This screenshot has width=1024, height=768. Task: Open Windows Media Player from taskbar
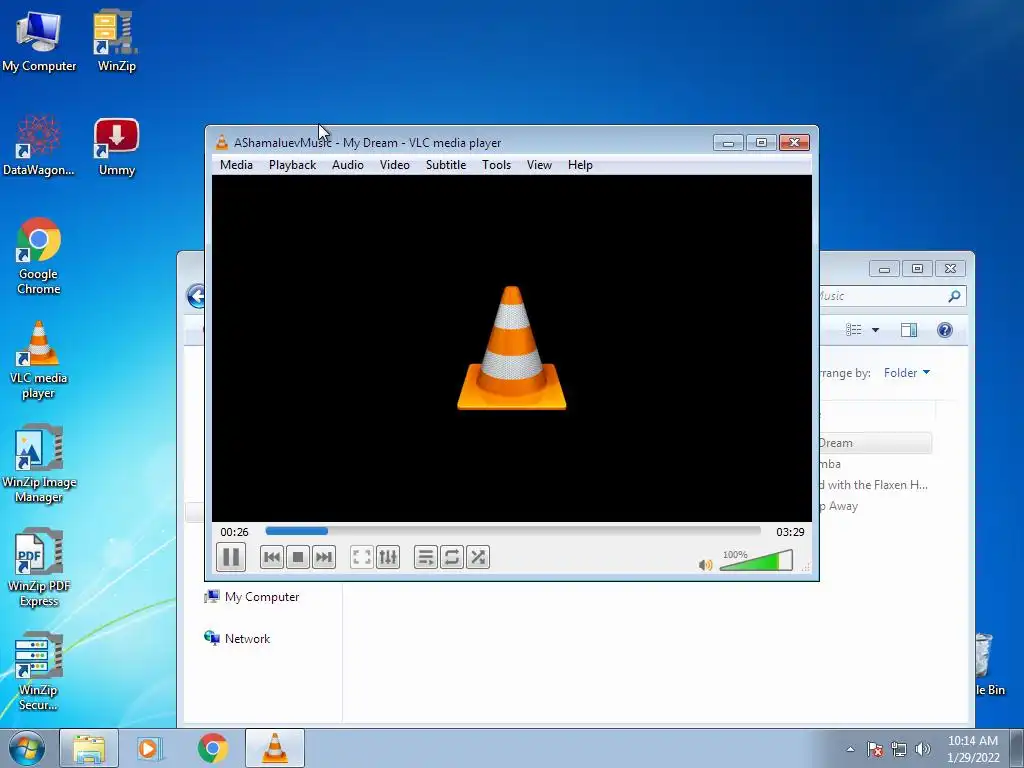click(149, 748)
